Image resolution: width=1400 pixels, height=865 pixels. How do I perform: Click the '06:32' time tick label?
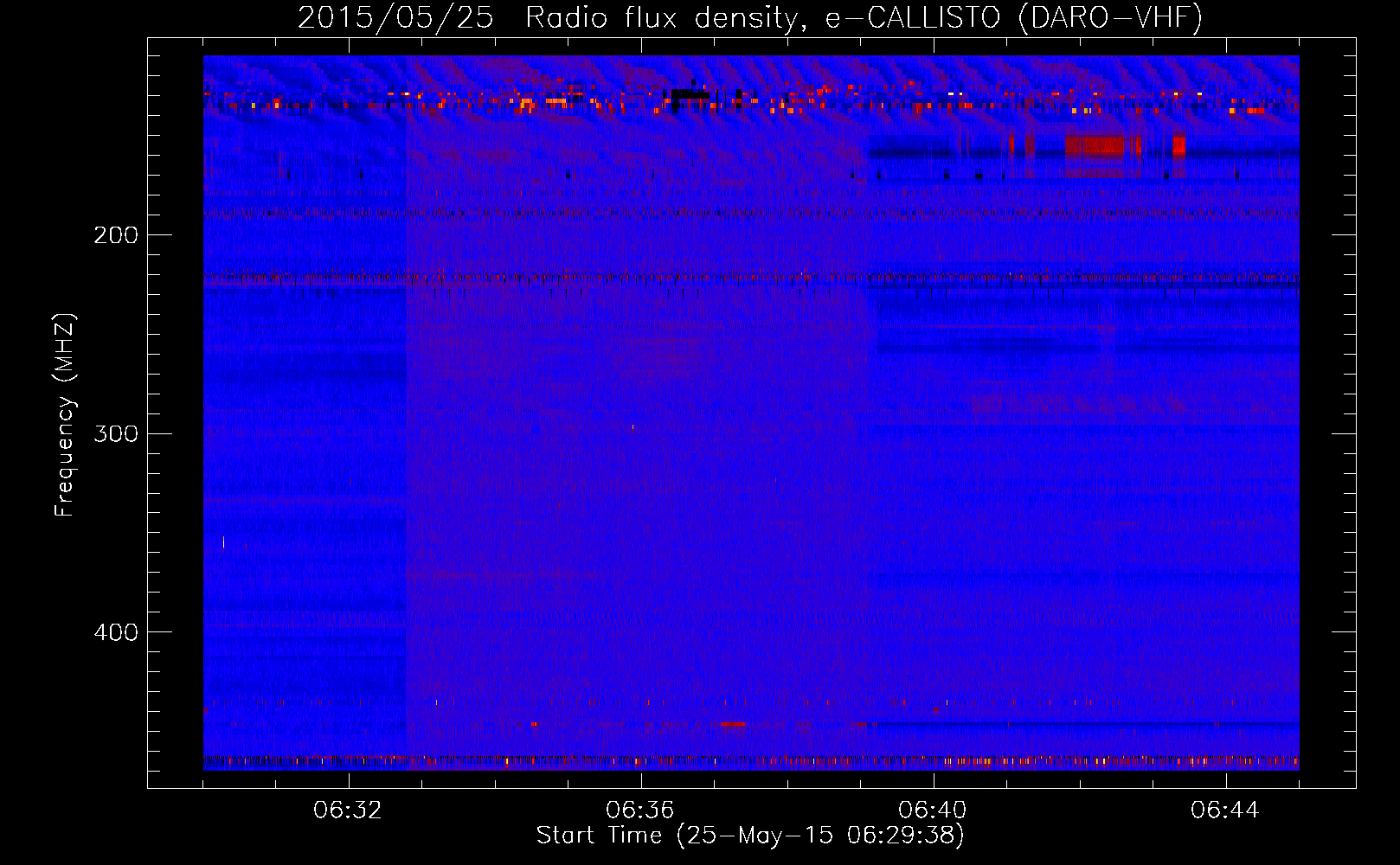[x=348, y=811]
